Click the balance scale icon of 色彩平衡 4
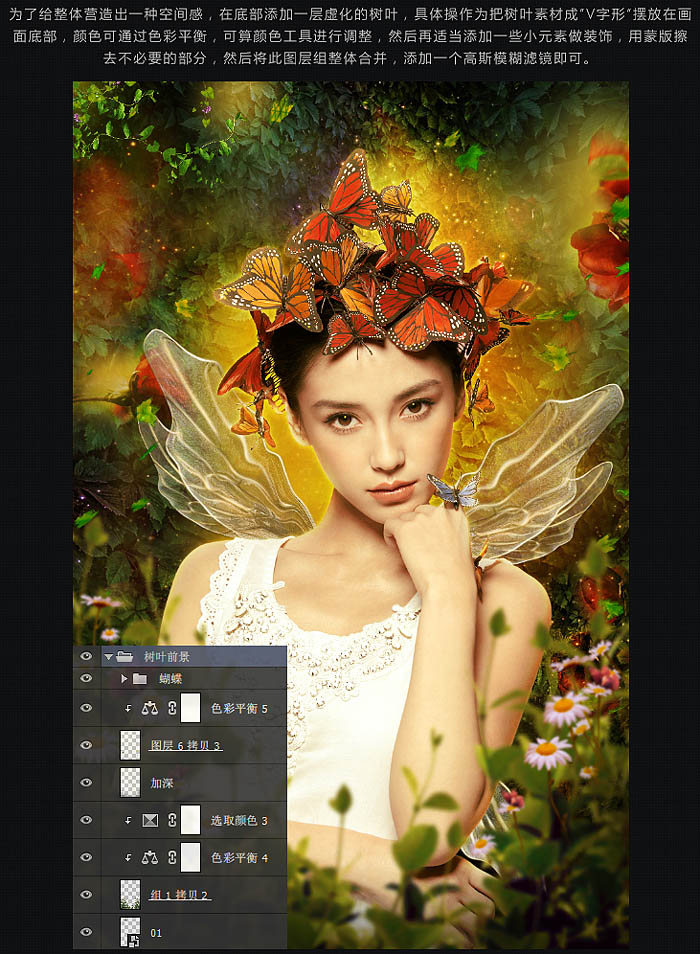Screen dimensions: 700x954 click(150, 857)
